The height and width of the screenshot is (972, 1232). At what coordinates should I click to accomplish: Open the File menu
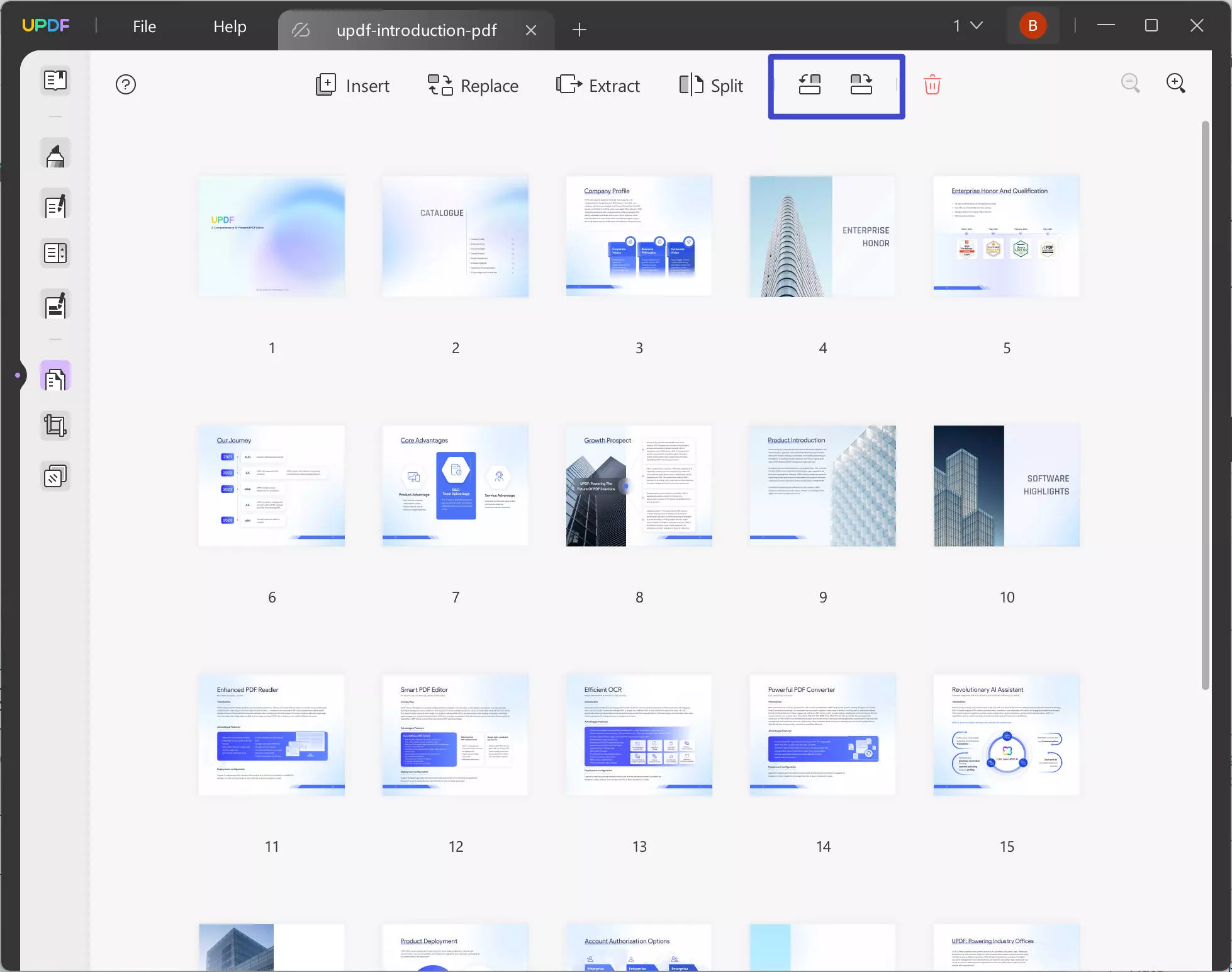(x=145, y=25)
